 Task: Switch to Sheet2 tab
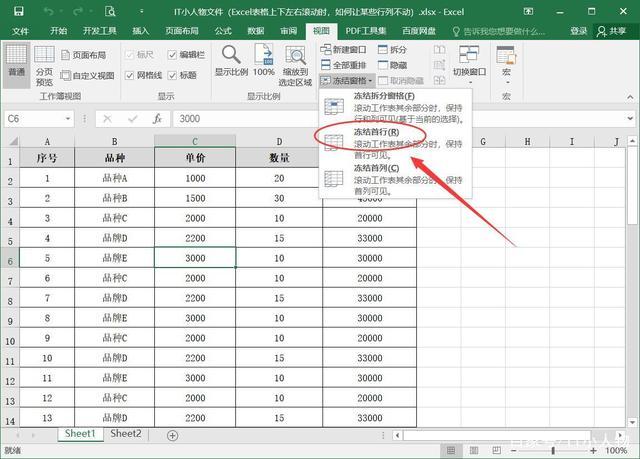126,434
